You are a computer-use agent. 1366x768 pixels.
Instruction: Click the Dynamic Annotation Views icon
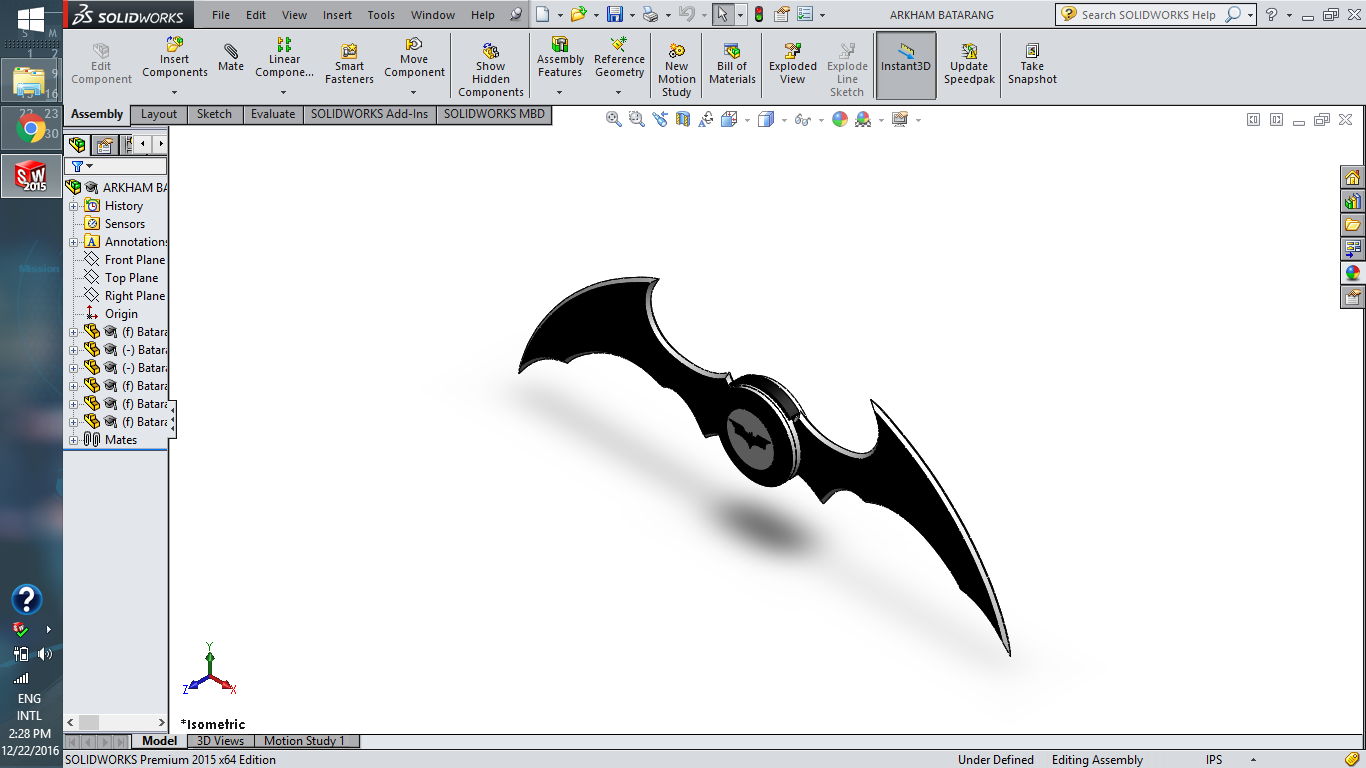tap(706, 119)
